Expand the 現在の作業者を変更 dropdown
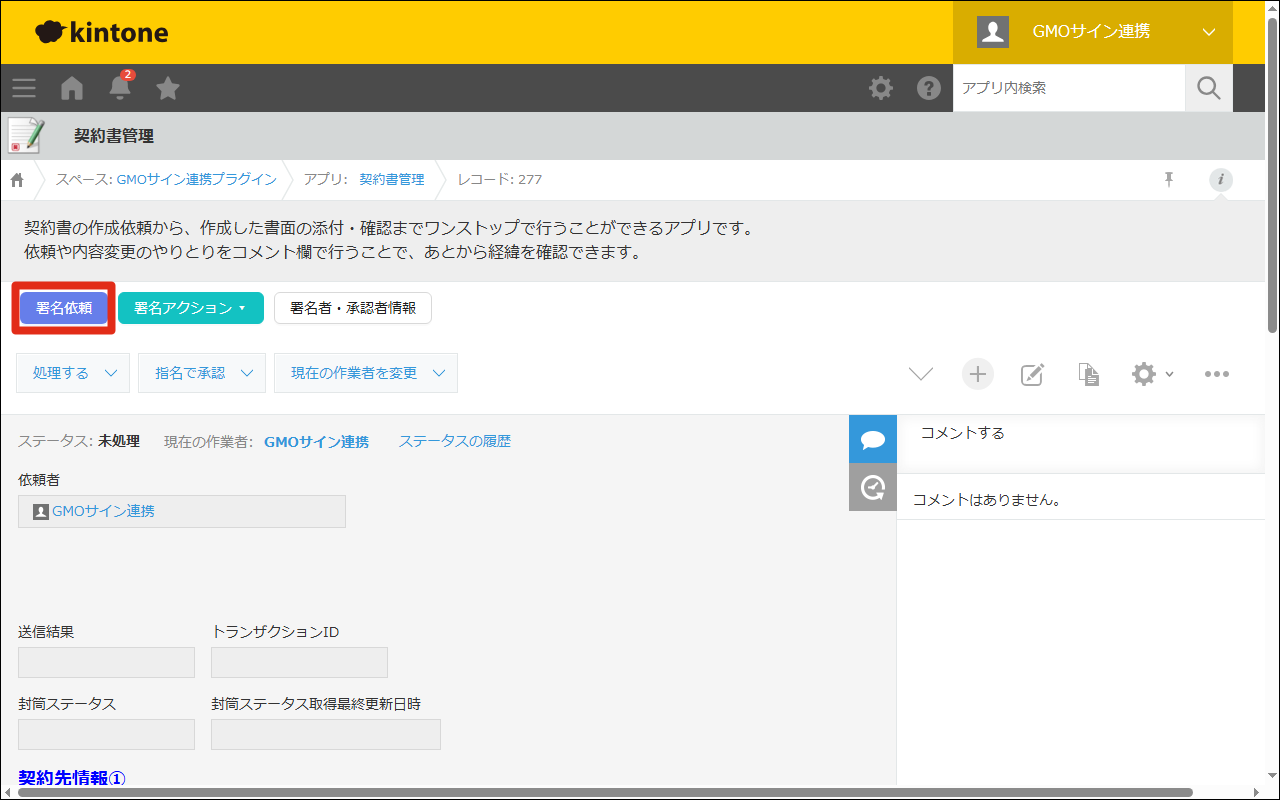 (x=366, y=373)
